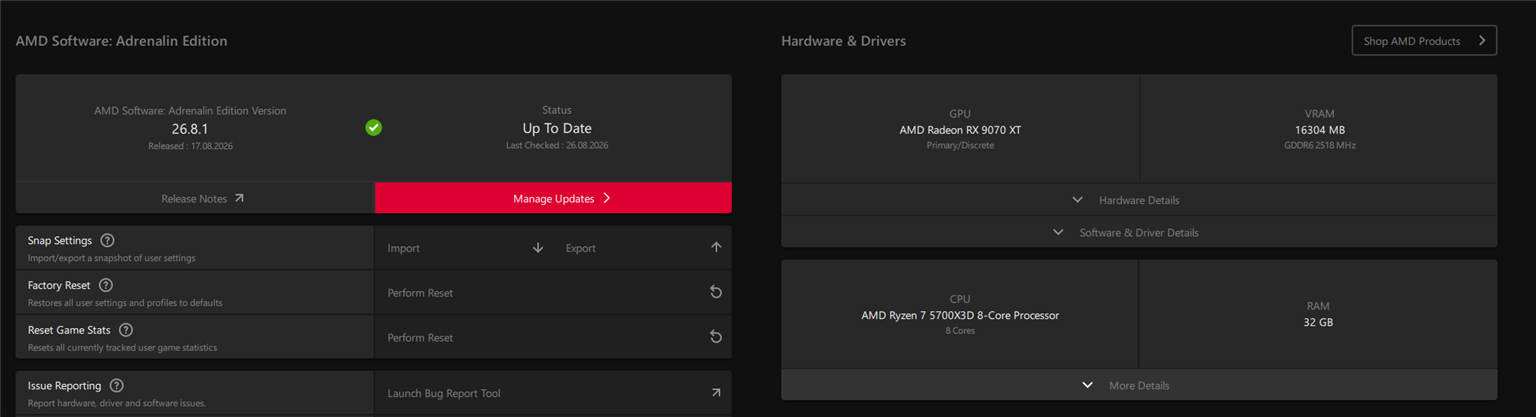Launch Bug Report Tool
1536x417 pixels.
553,393
